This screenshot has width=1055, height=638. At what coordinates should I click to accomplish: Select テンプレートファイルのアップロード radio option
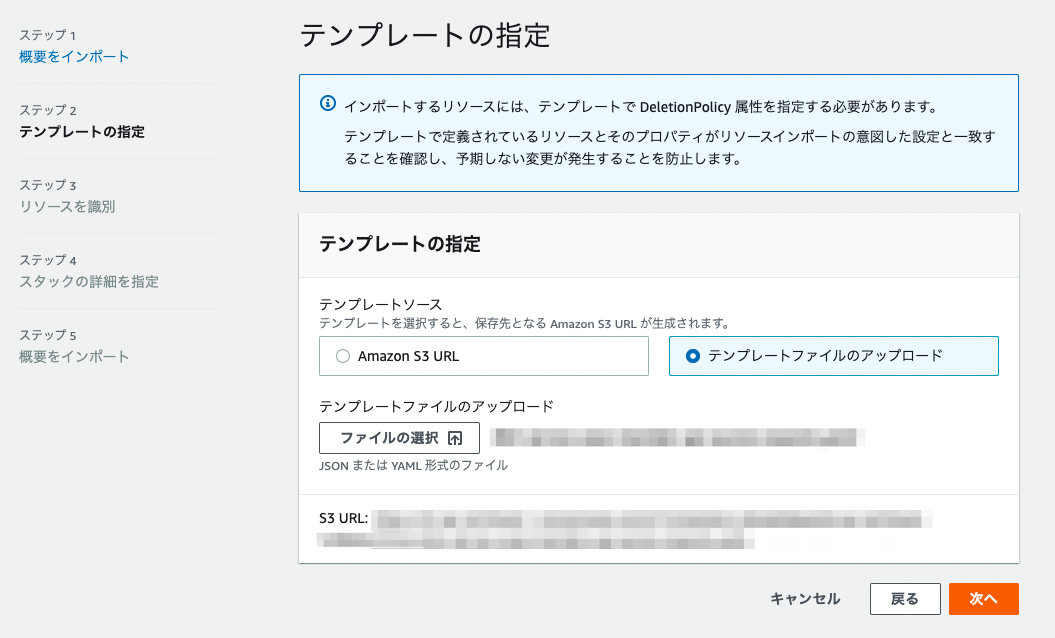pyautogui.click(x=692, y=355)
